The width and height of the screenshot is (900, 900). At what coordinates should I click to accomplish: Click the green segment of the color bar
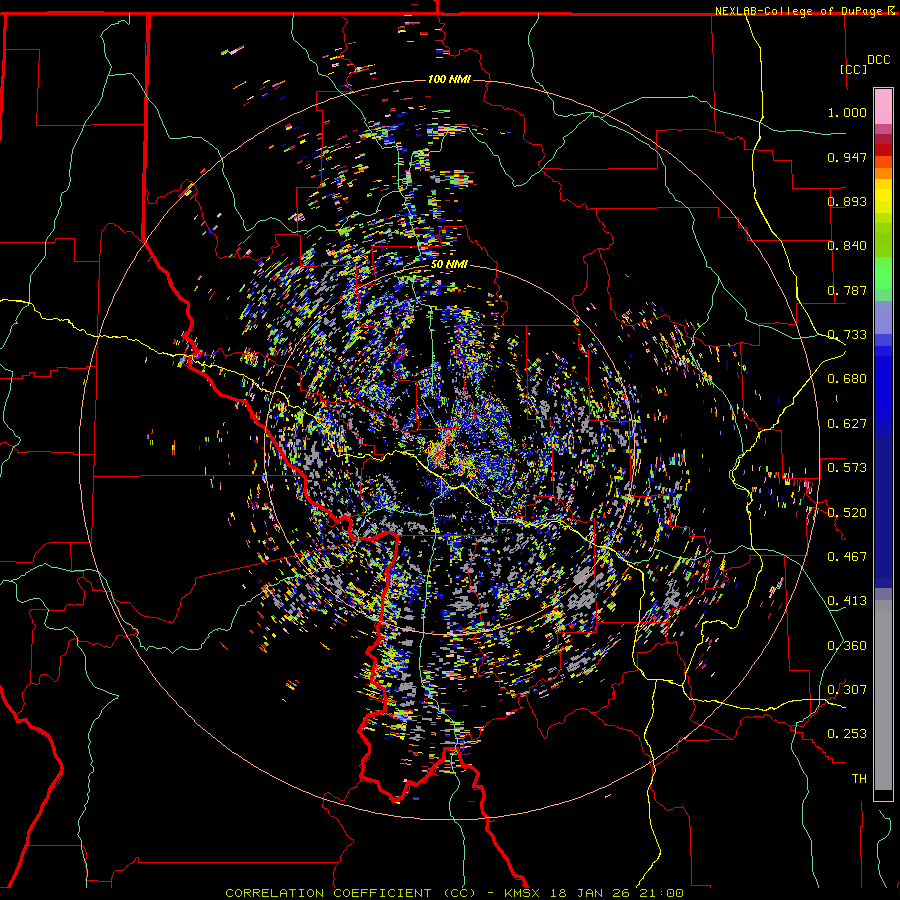click(x=883, y=273)
